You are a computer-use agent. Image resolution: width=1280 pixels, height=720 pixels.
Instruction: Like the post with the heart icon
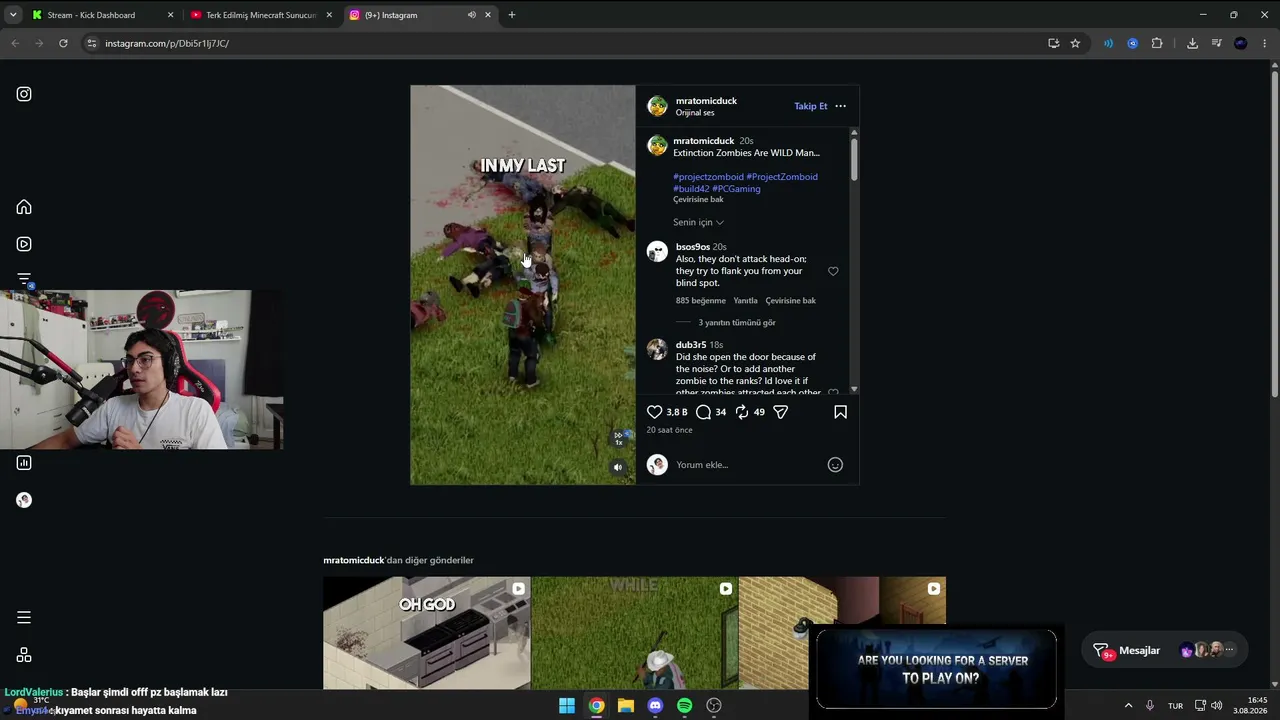pos(655,412)
